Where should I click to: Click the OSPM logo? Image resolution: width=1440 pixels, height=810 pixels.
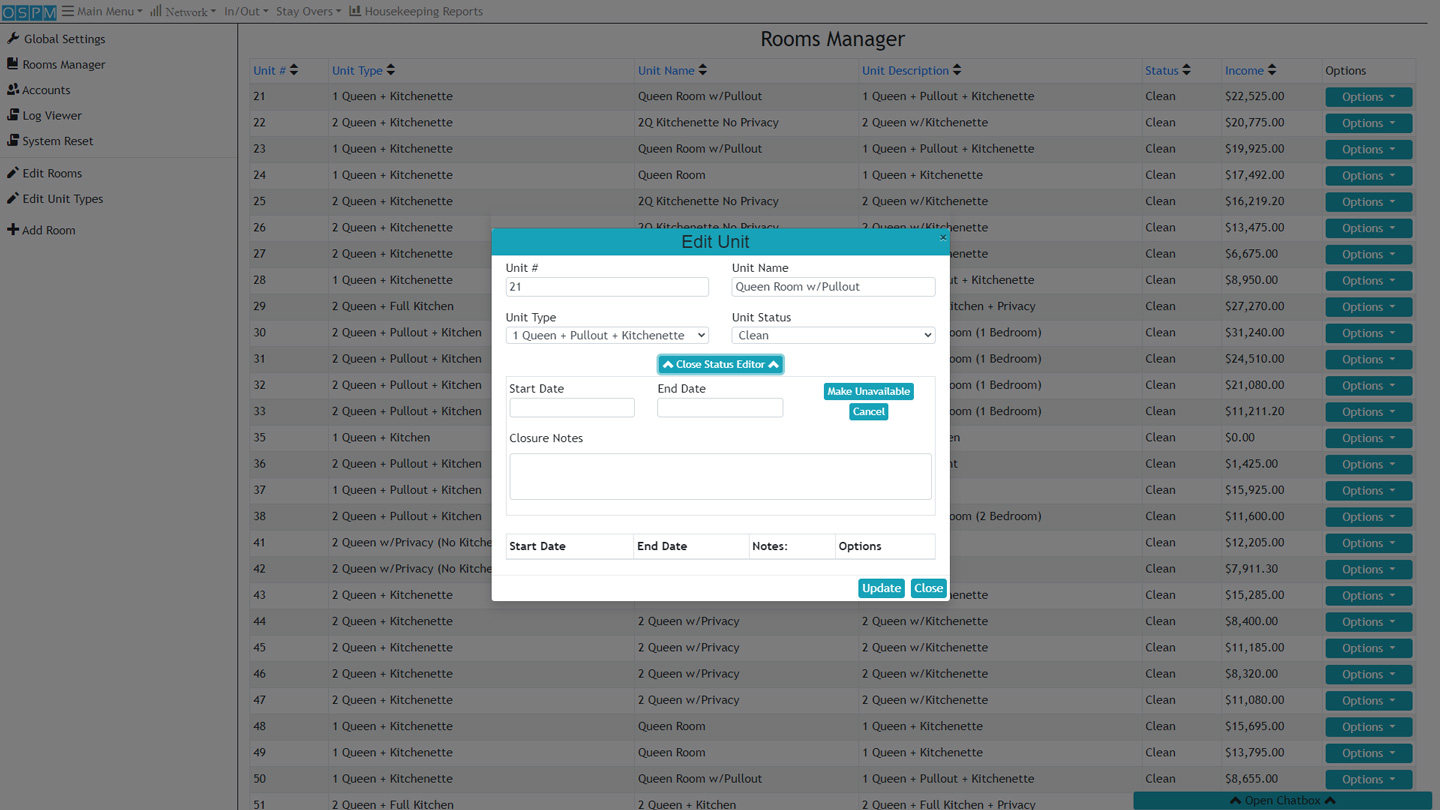tap(29, 12)
